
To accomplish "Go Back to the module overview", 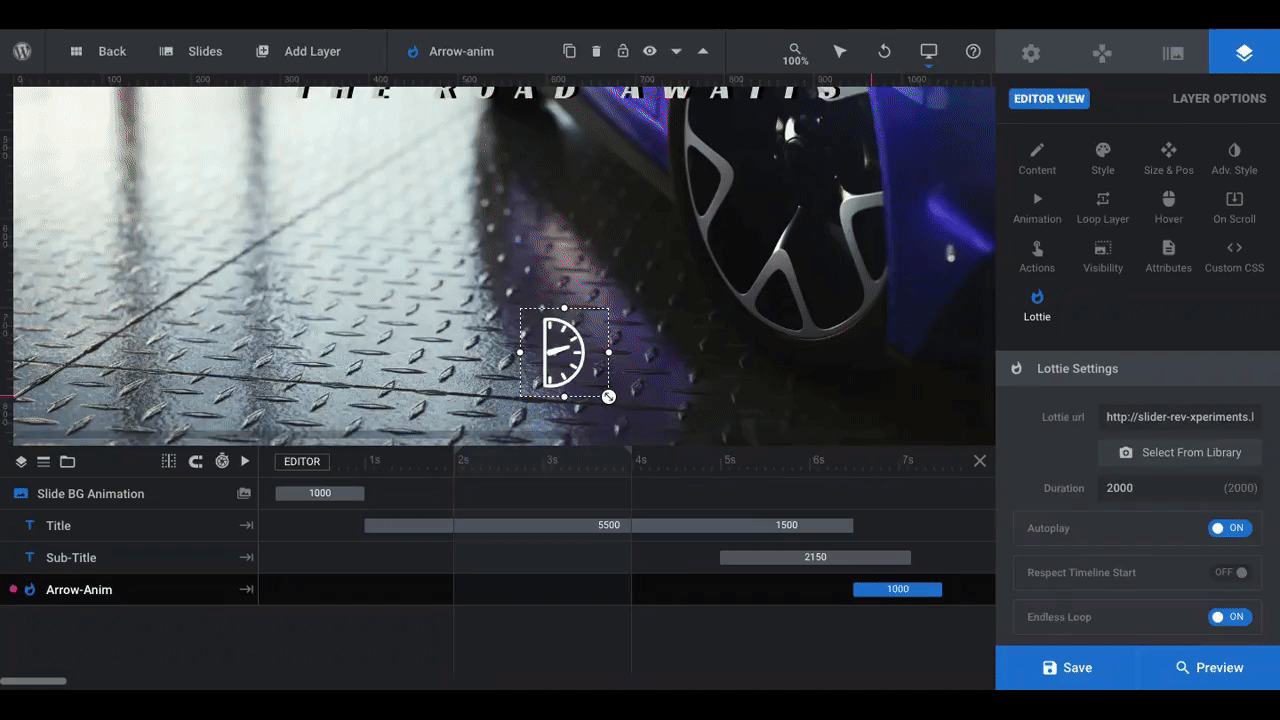I will click(98, 51).
